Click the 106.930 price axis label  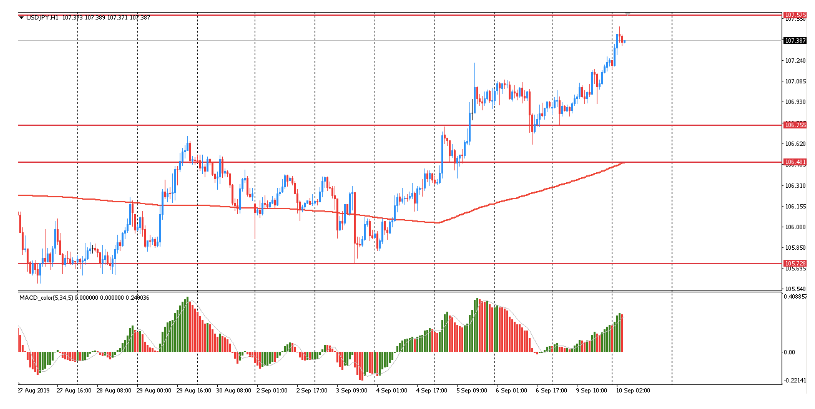(x=795, y=102)
